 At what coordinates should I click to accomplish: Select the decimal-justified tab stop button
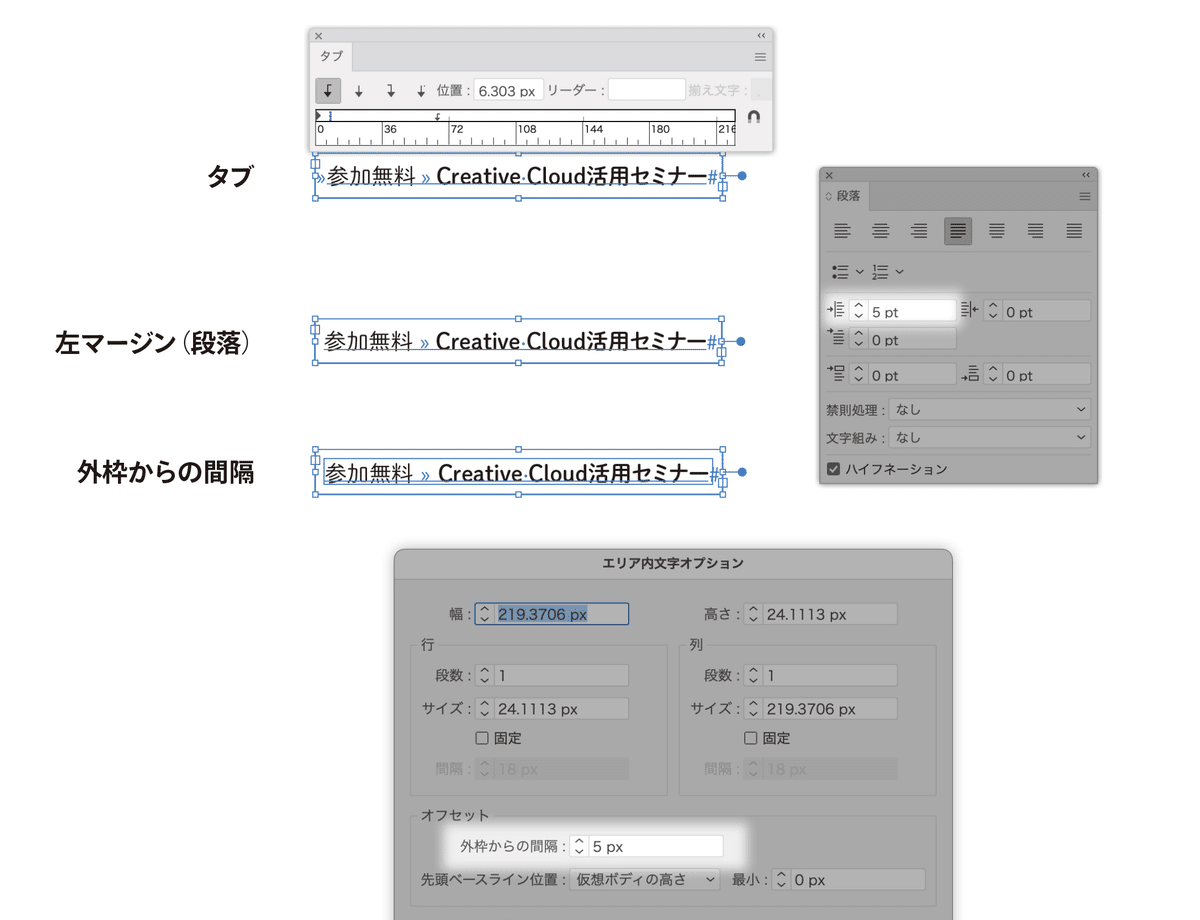pyautogui.click(x=421, y=90)
